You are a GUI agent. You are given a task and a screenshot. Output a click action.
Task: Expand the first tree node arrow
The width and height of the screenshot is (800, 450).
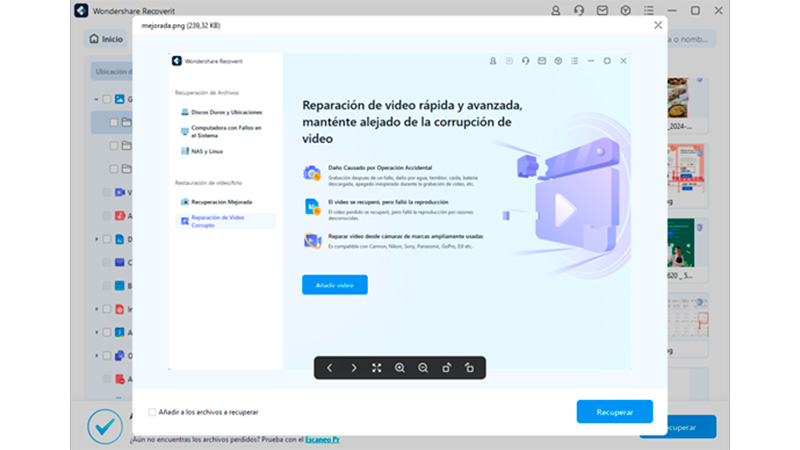[96, 99]
